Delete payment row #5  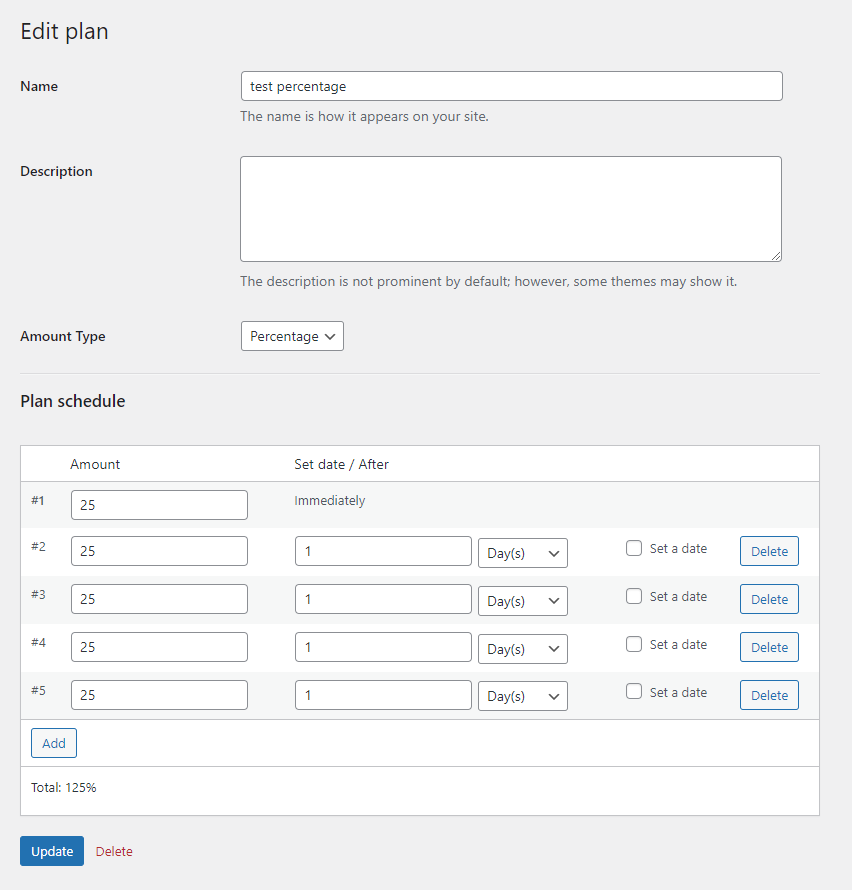click(769, 695)
